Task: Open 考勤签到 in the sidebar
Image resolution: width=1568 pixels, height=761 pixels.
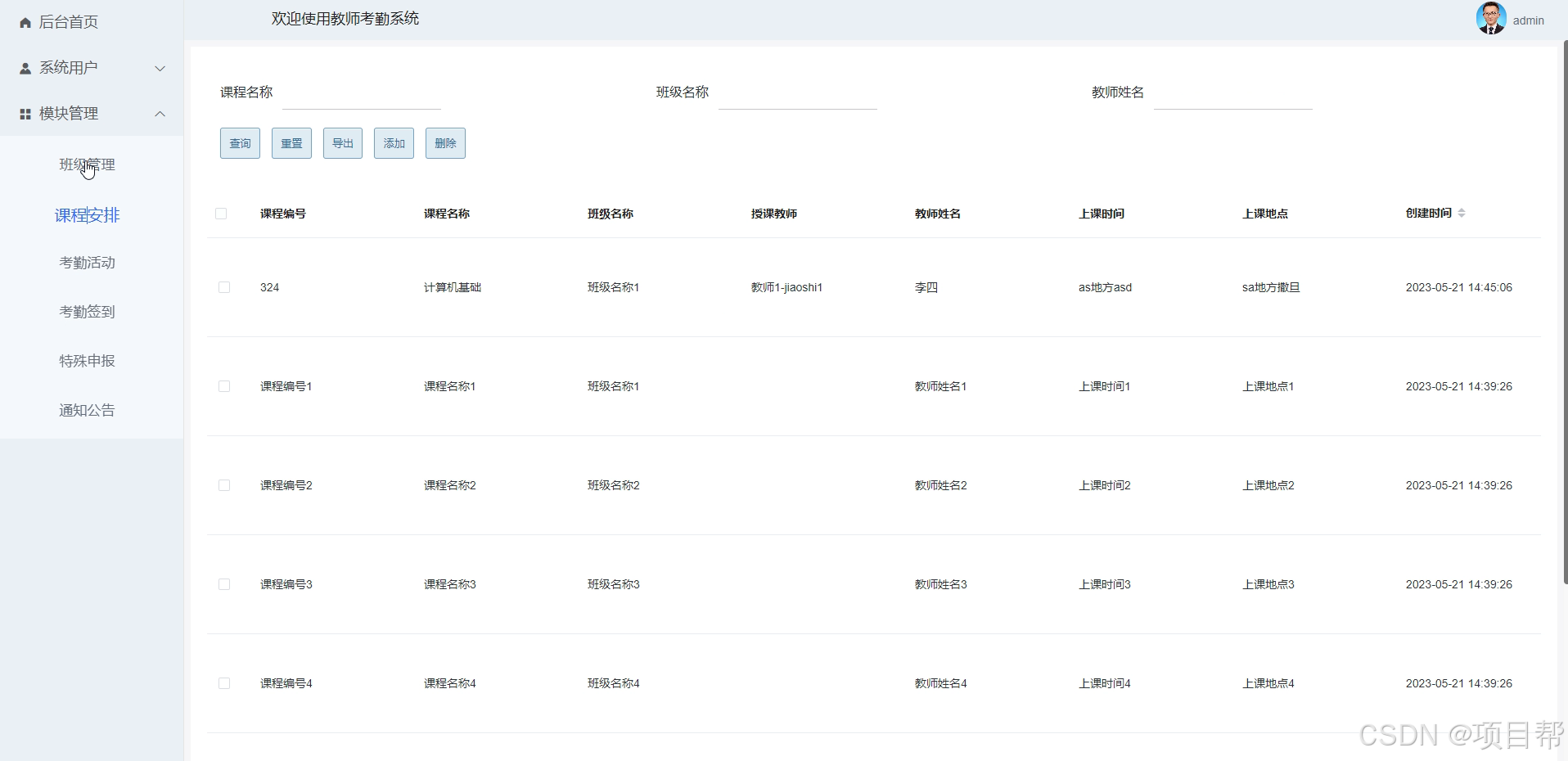Action: pos(87,312)
